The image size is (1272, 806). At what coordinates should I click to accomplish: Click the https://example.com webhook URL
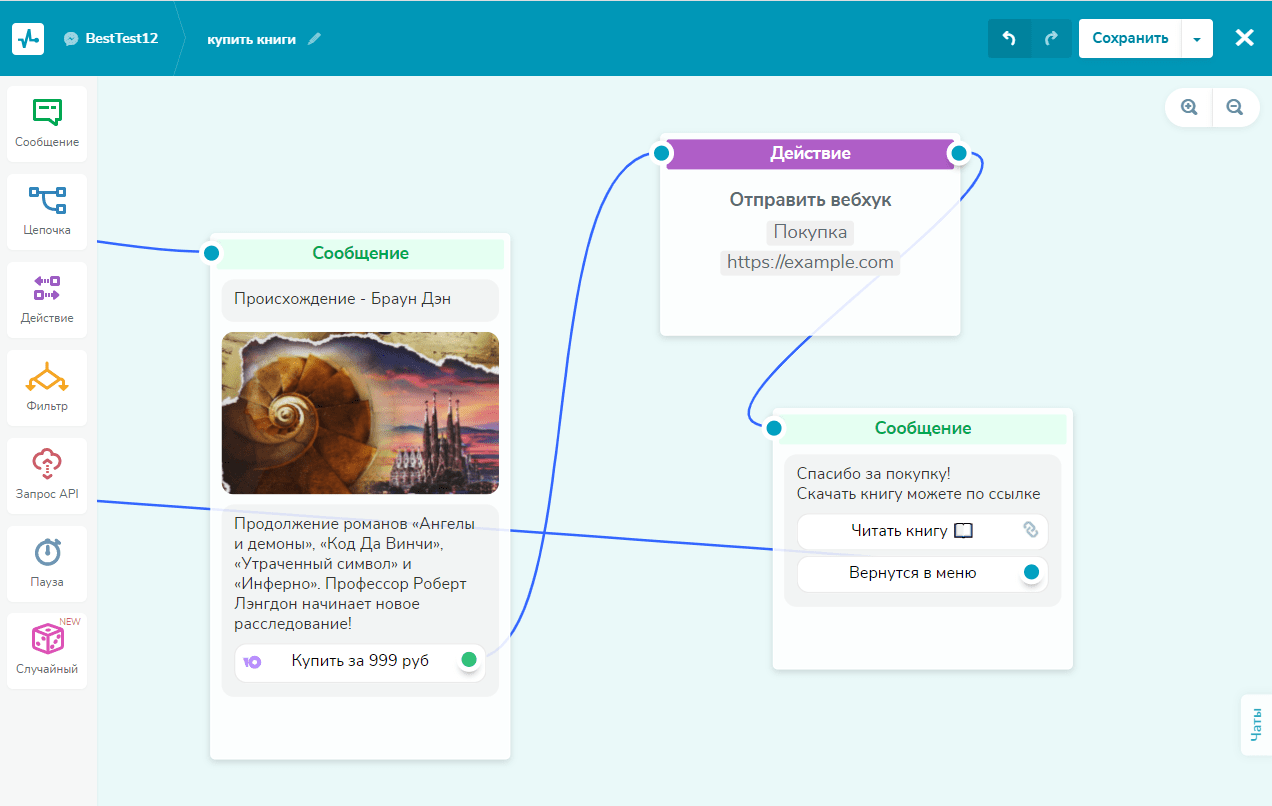(x=810, y=262)
